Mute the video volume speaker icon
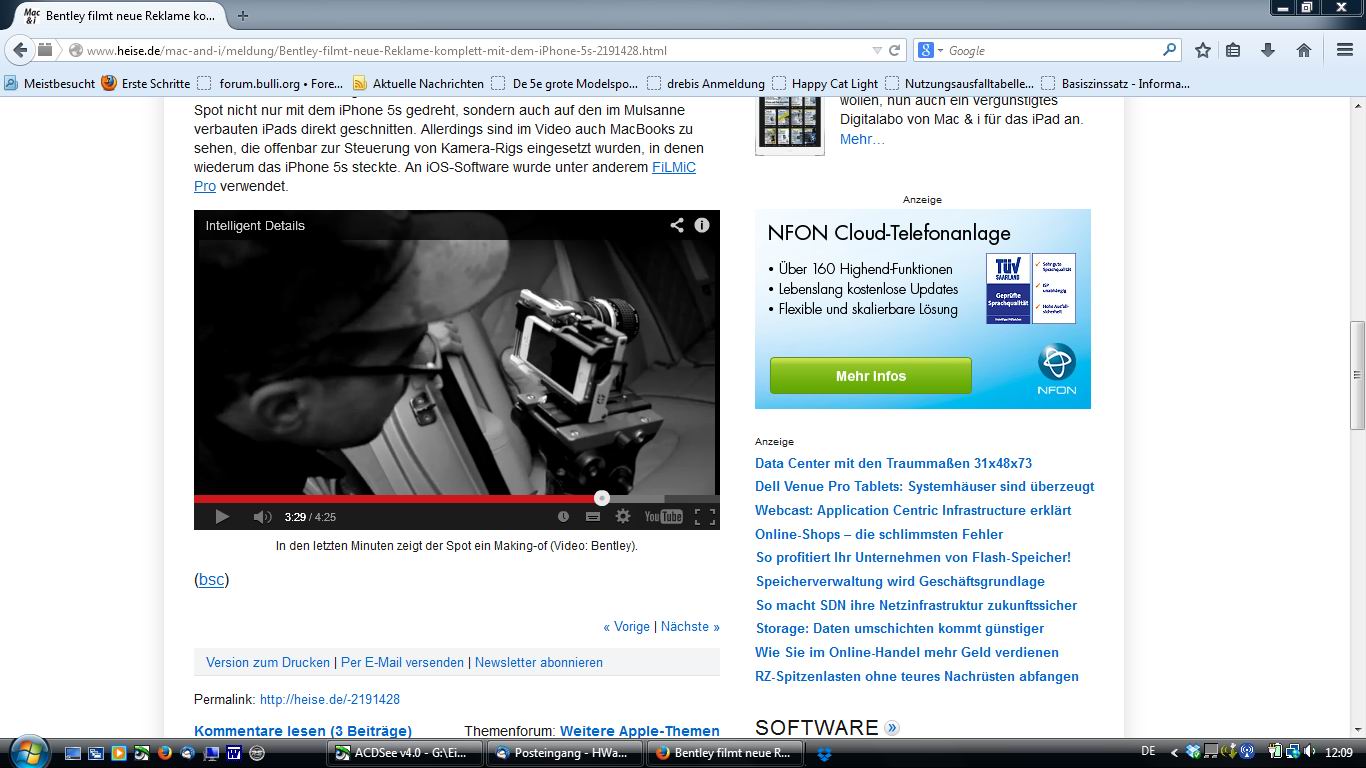This screenshot has width=1366, height=768. 262,517
